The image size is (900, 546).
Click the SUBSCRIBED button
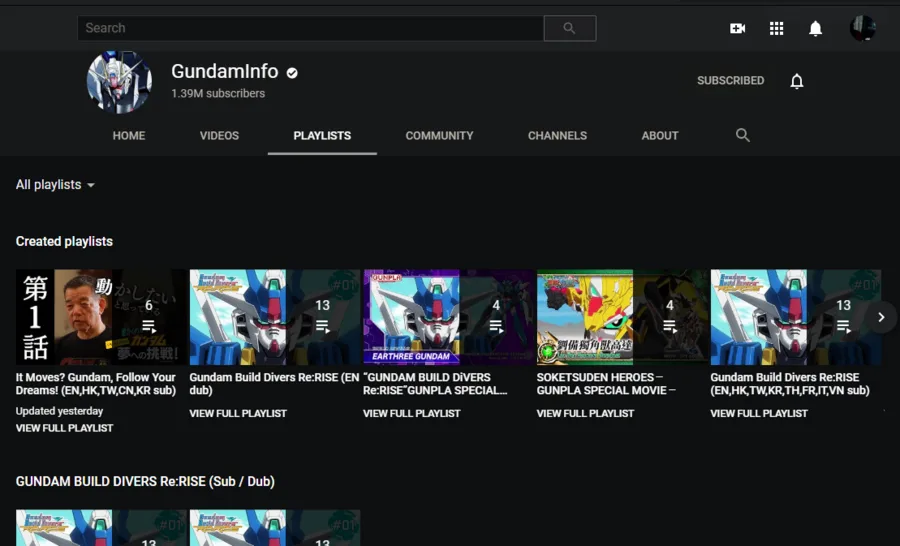click(x=731, y=81)
